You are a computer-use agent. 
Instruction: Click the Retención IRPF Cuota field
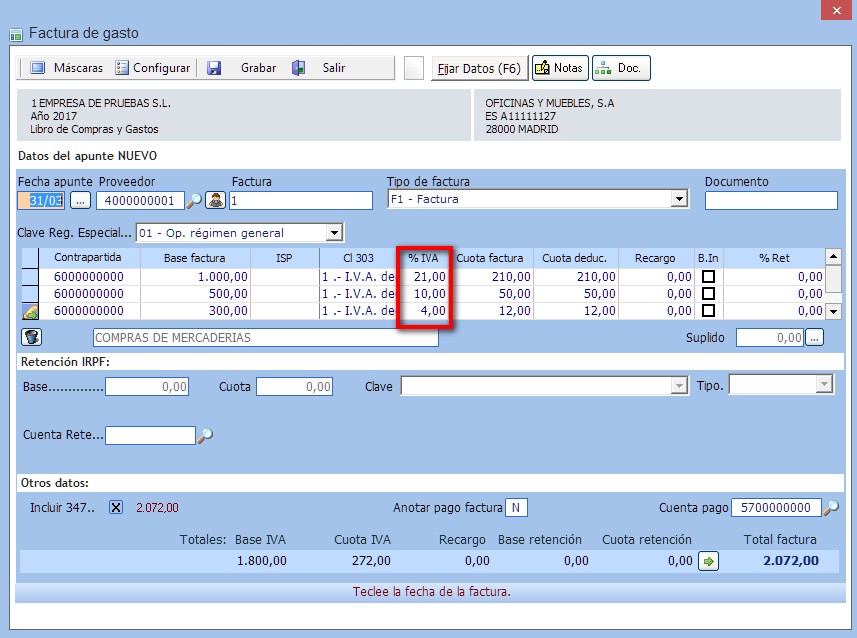coord(295,387)
